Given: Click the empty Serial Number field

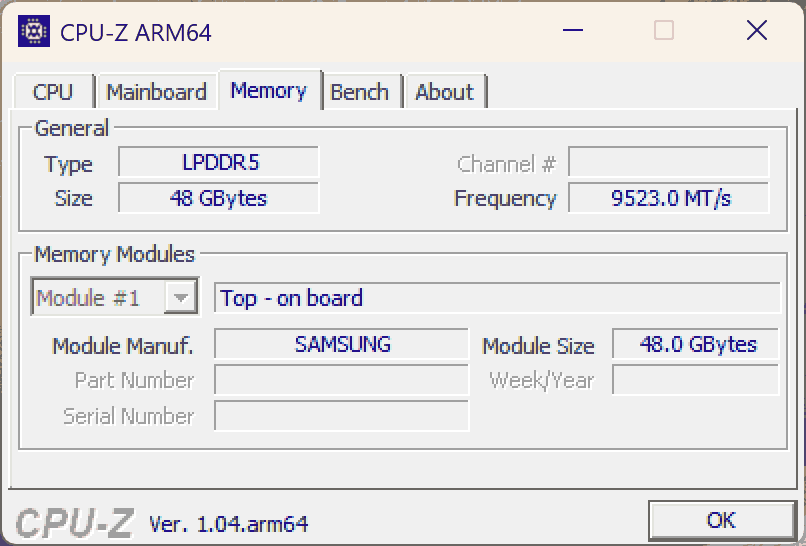Looking at the screenshot, I should tap(341, 416).
